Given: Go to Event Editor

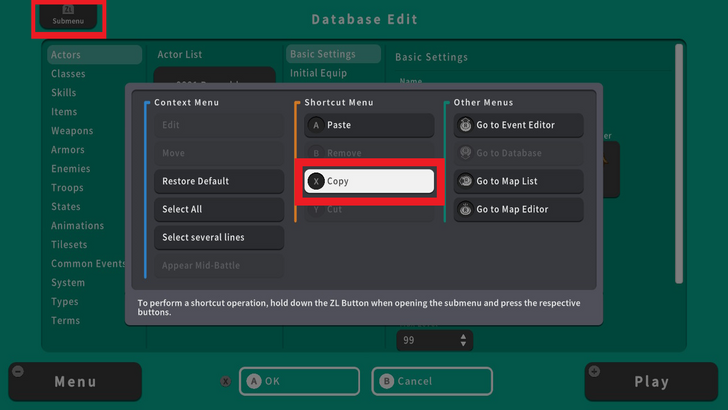Looking at the screenshot, I should click(518, 125).
